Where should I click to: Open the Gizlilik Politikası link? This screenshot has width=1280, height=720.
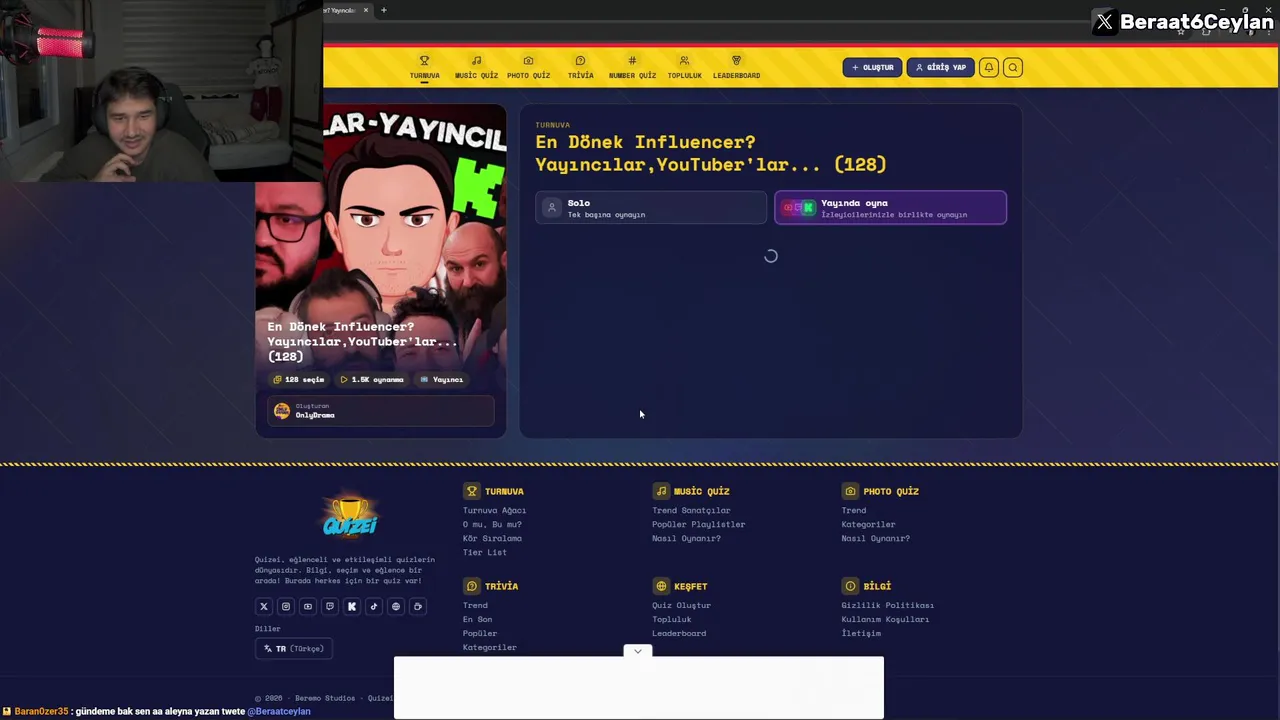click(887, 605)
